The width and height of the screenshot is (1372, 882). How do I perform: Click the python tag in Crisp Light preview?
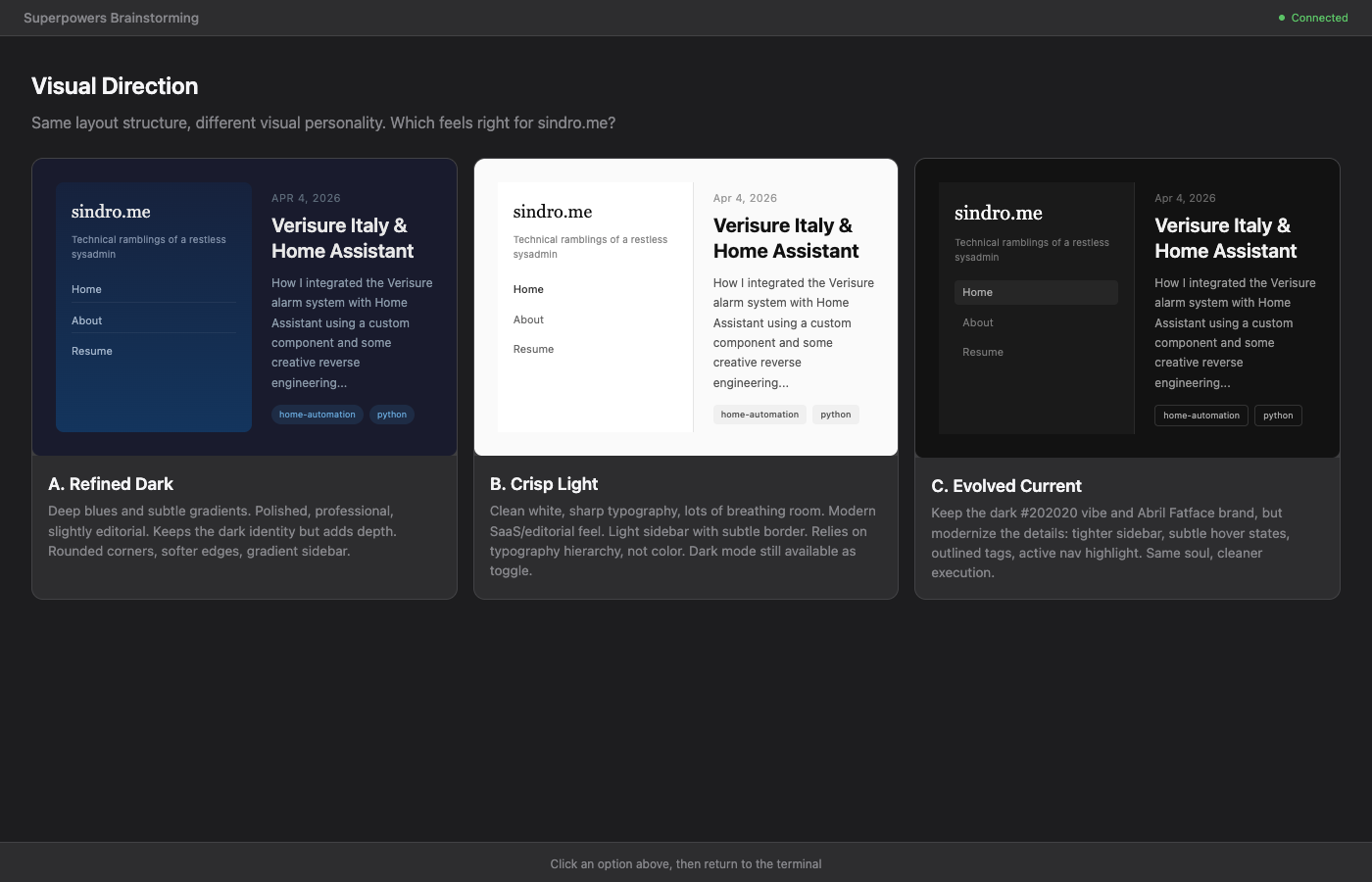(x=835, y=415)
